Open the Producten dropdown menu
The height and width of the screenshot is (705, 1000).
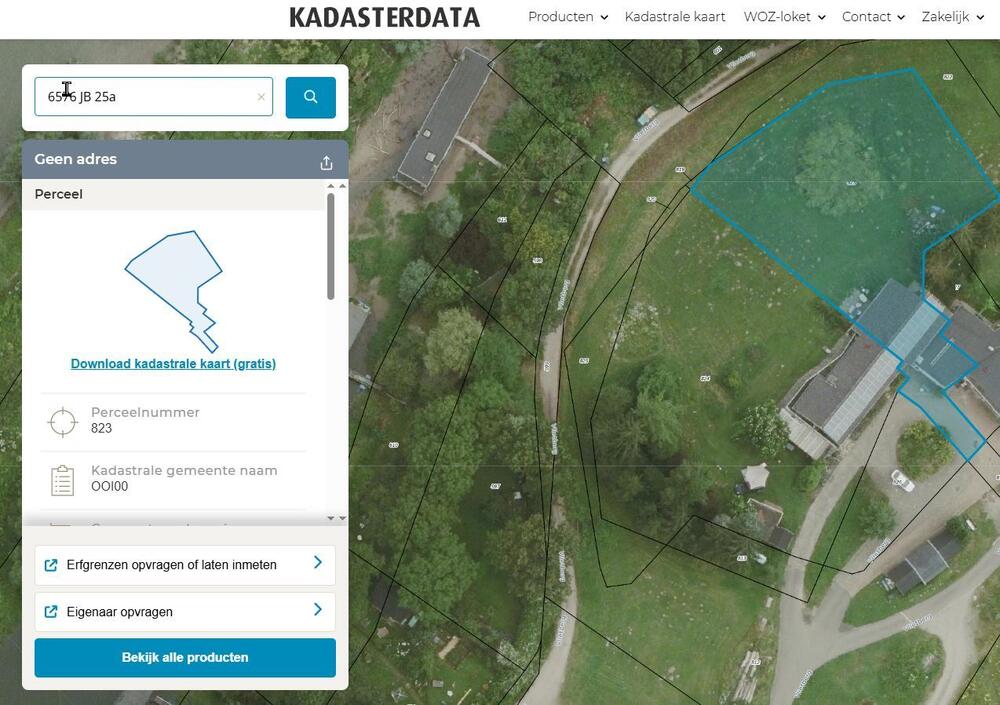[567, 17]
